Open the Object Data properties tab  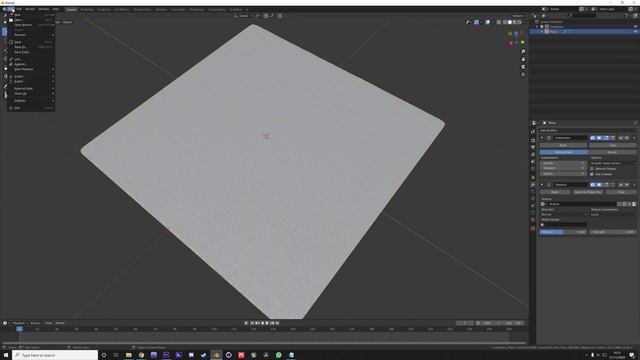[x=533, y=213]
